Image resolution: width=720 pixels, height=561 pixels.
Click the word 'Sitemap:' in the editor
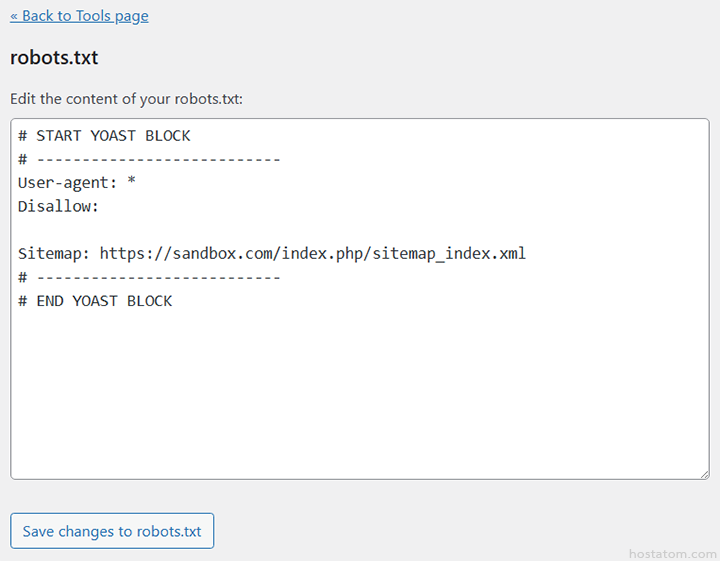54,254
